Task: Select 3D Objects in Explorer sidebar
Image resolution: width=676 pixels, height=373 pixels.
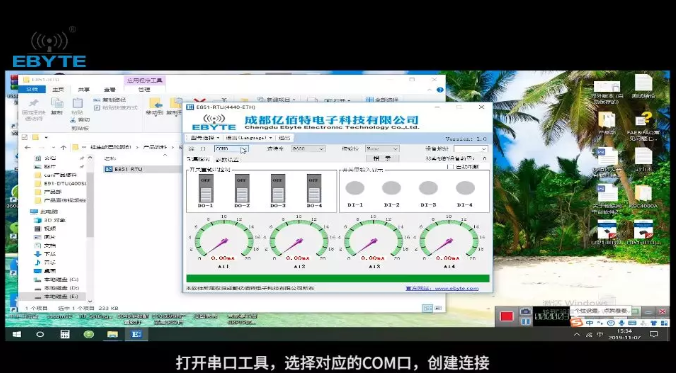Action: click(50, 220)
